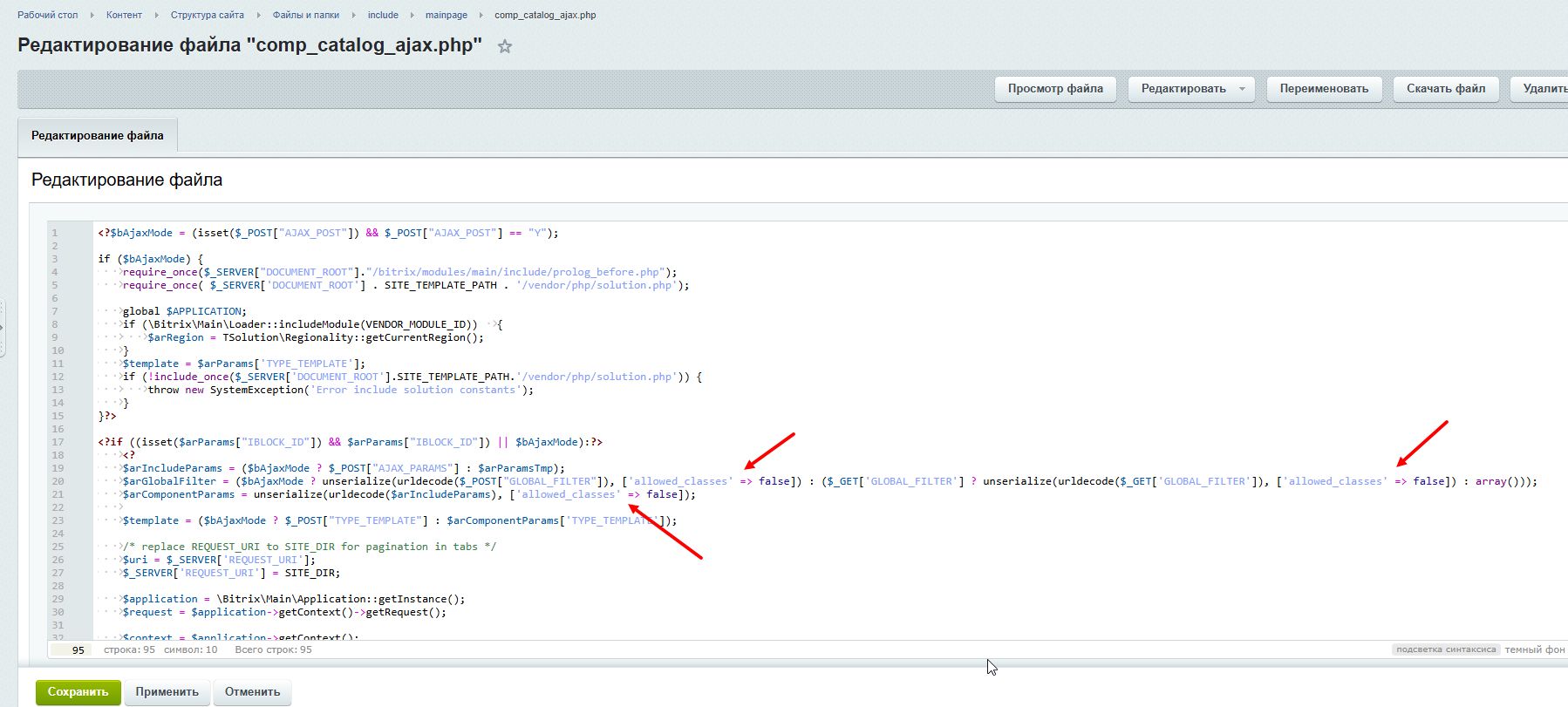
Task: Navigate to Структура сайта breadcrumb
Action: [x=208, y=15]
